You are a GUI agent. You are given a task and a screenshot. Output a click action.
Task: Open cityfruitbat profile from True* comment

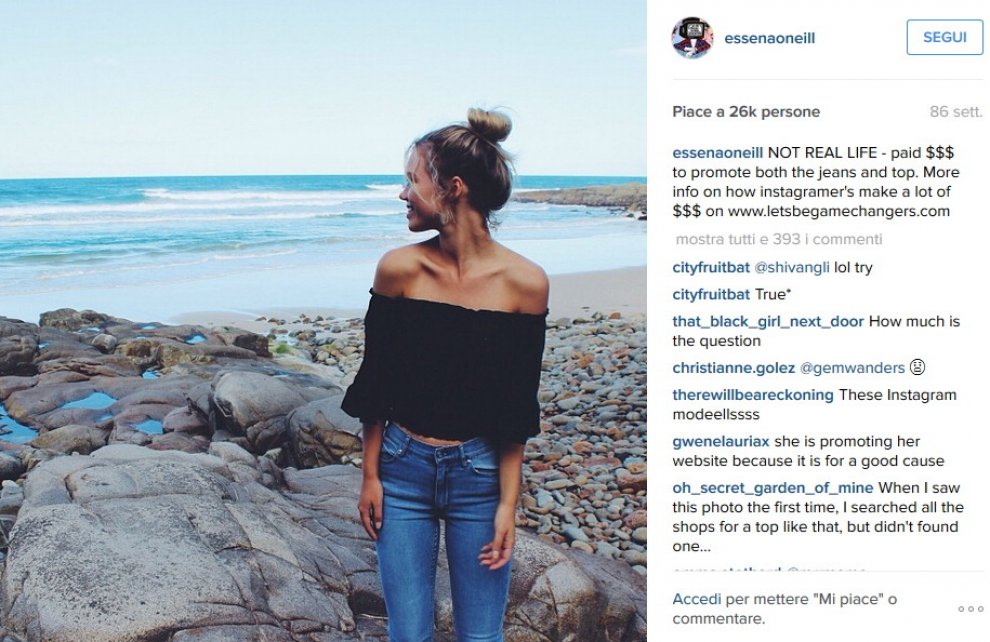point(711,295)
